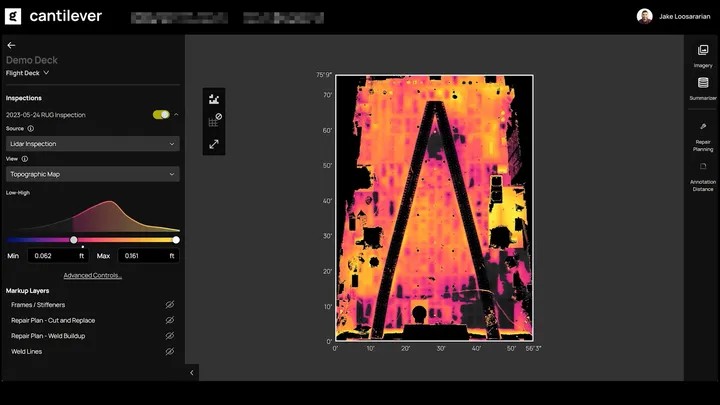Click the back arrow above Demo Deck

click(11, 45)
